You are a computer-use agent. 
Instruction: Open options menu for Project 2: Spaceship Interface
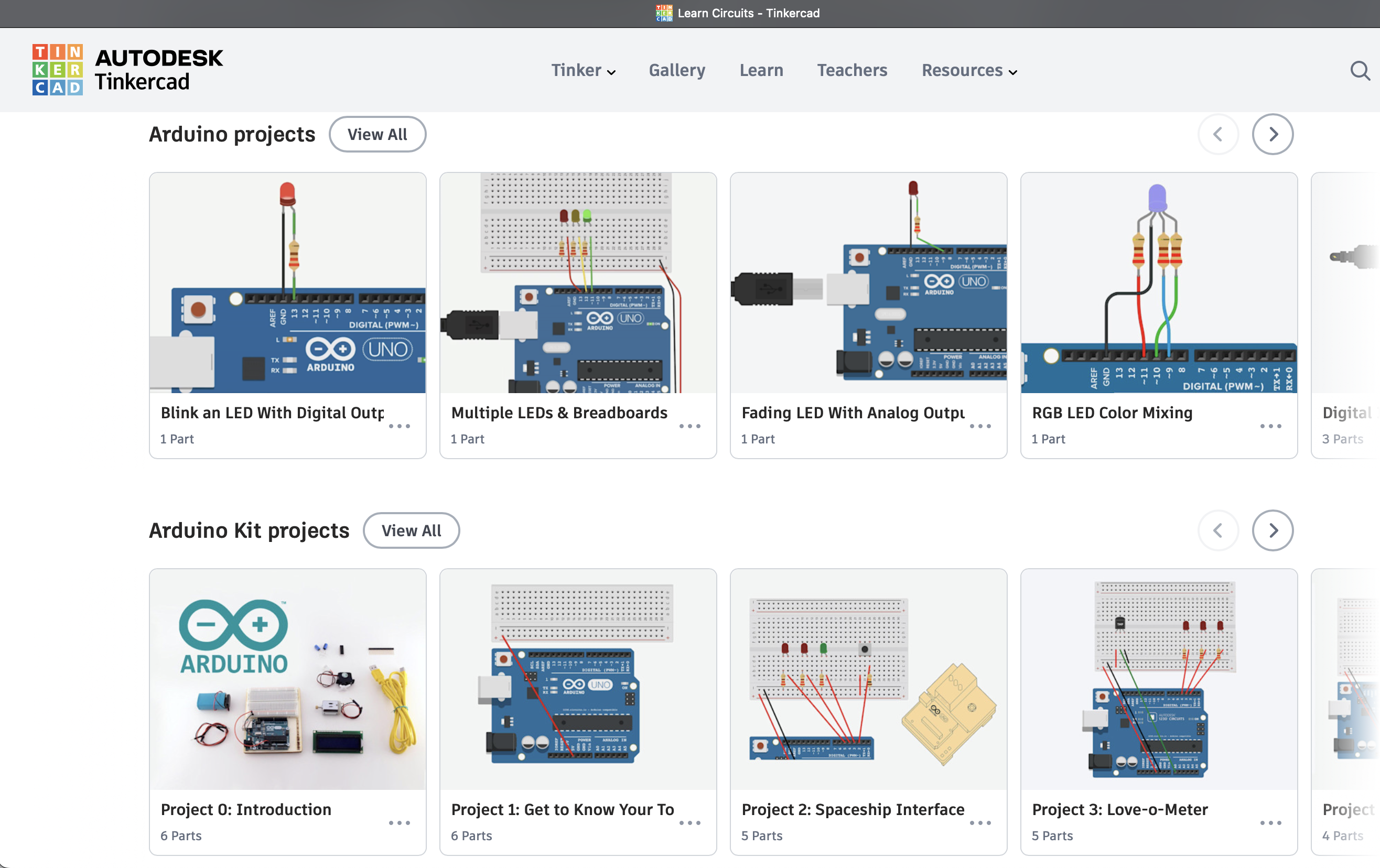(980, 823)
